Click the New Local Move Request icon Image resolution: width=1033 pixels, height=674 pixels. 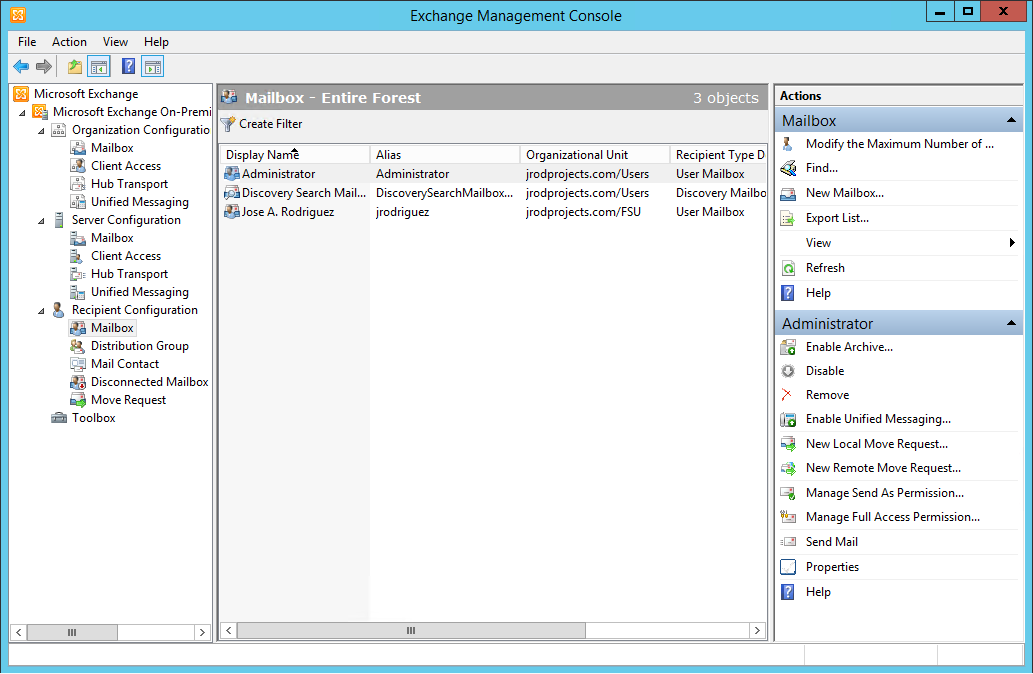788,444
